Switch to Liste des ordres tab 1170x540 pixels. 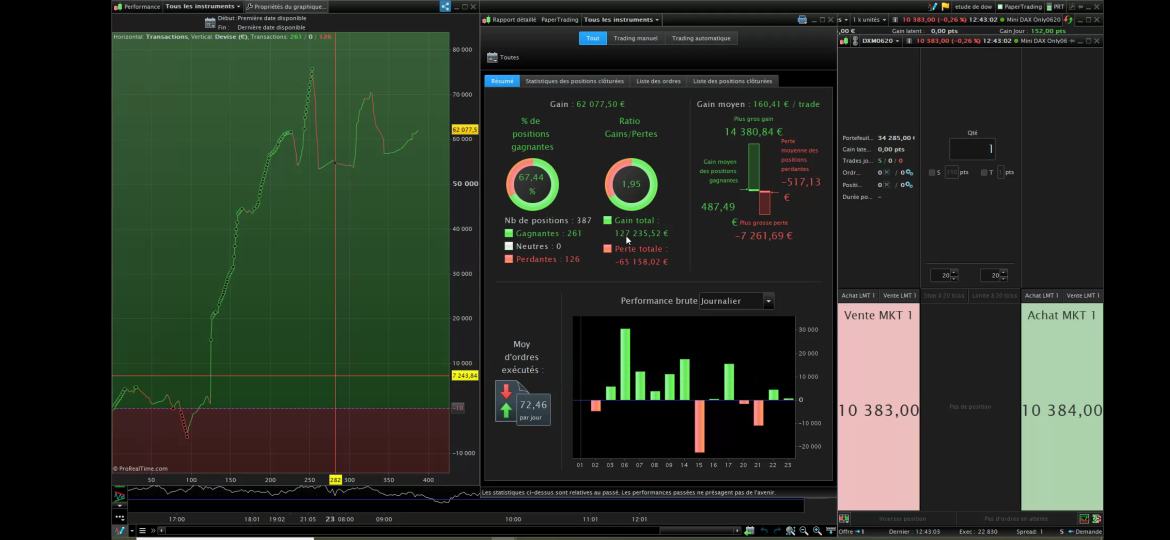click(658, 81)
